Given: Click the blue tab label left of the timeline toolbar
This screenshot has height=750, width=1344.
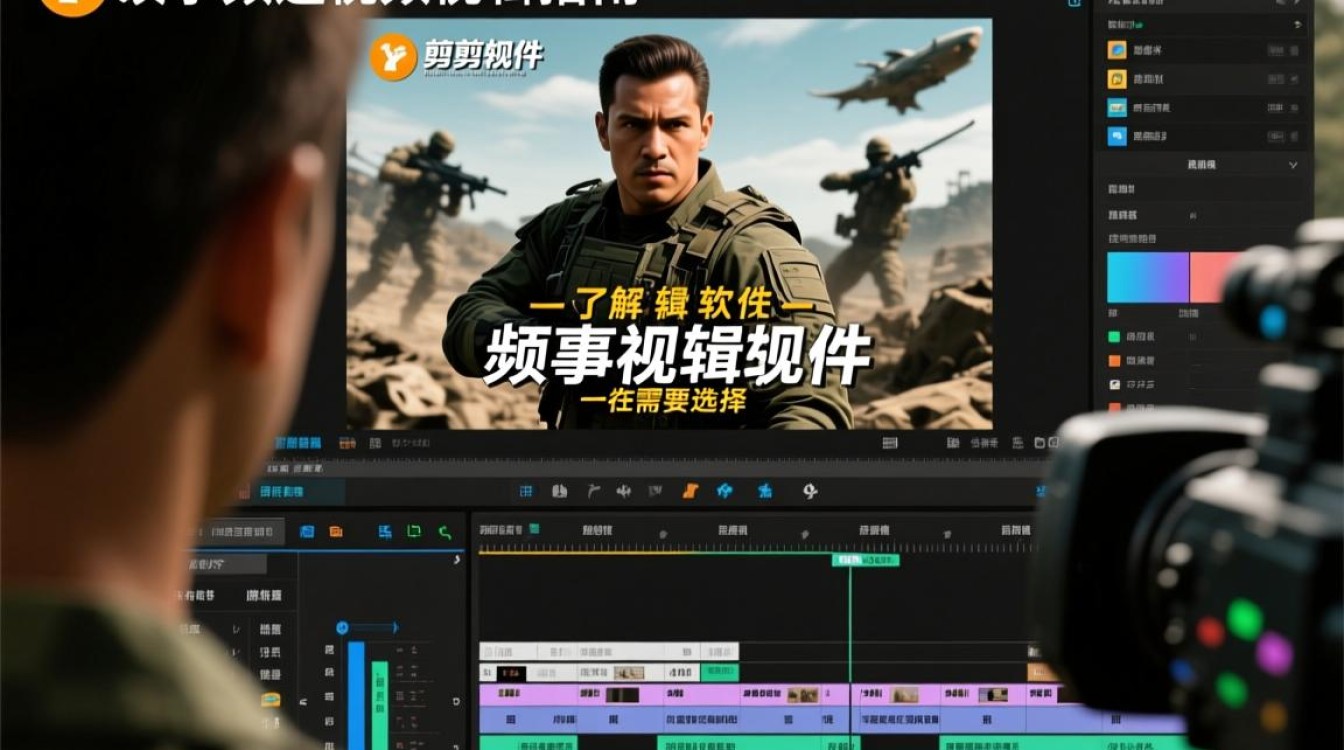Looking at the screenshot, I should click(x=282, y=491).
